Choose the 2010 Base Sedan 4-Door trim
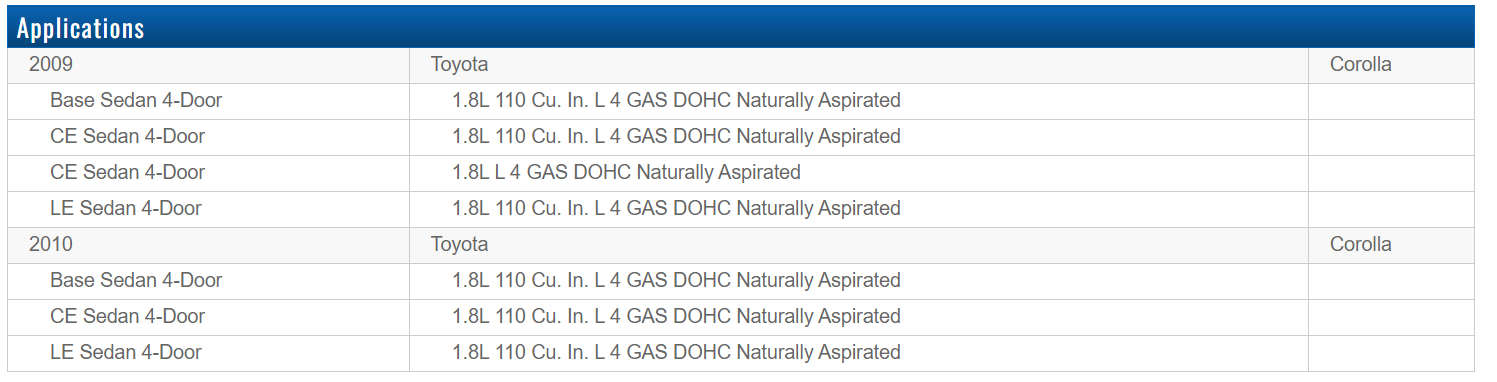The height and width of the screenshot is (382, 1497). point(136,281)
